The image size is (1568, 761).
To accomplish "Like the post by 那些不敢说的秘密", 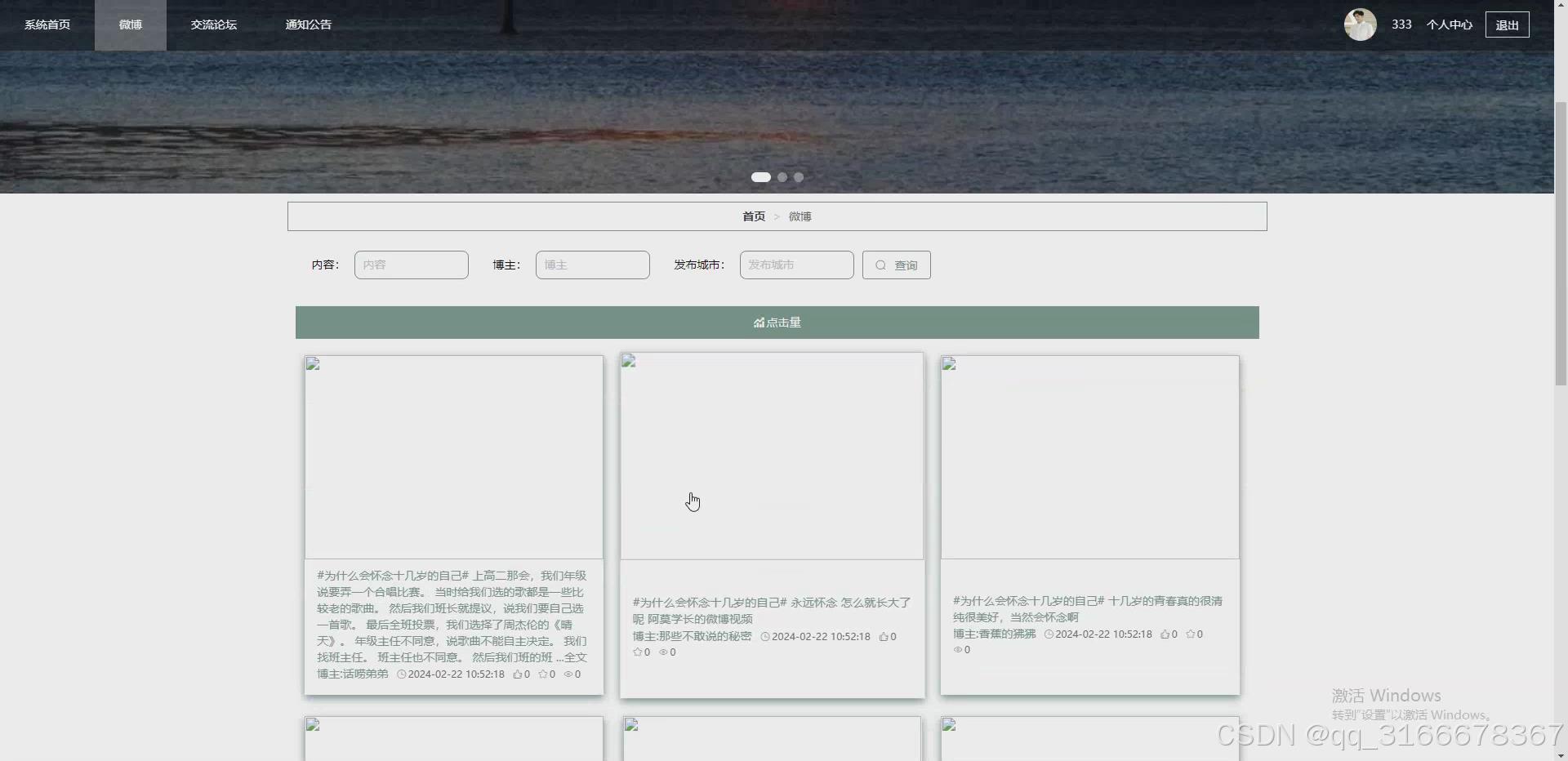I will [884, 637].
